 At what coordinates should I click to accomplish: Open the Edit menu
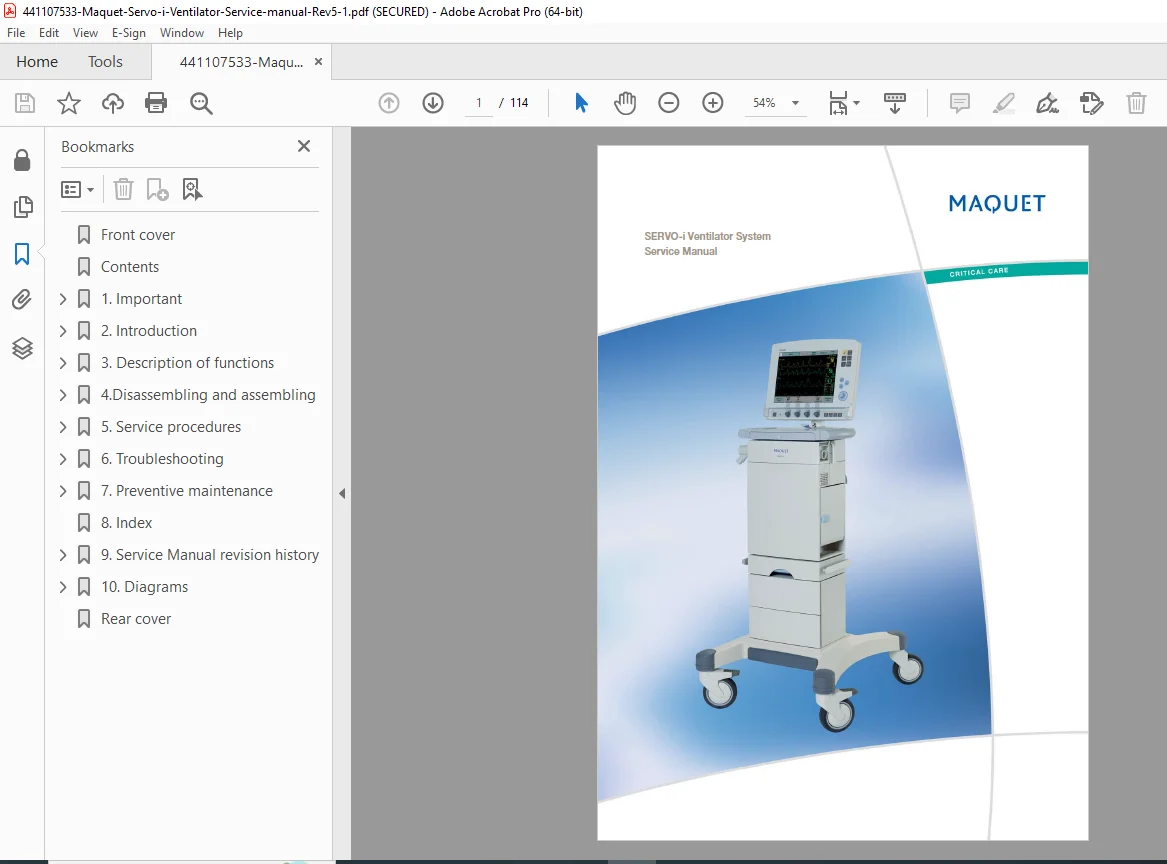coord(48,33)
